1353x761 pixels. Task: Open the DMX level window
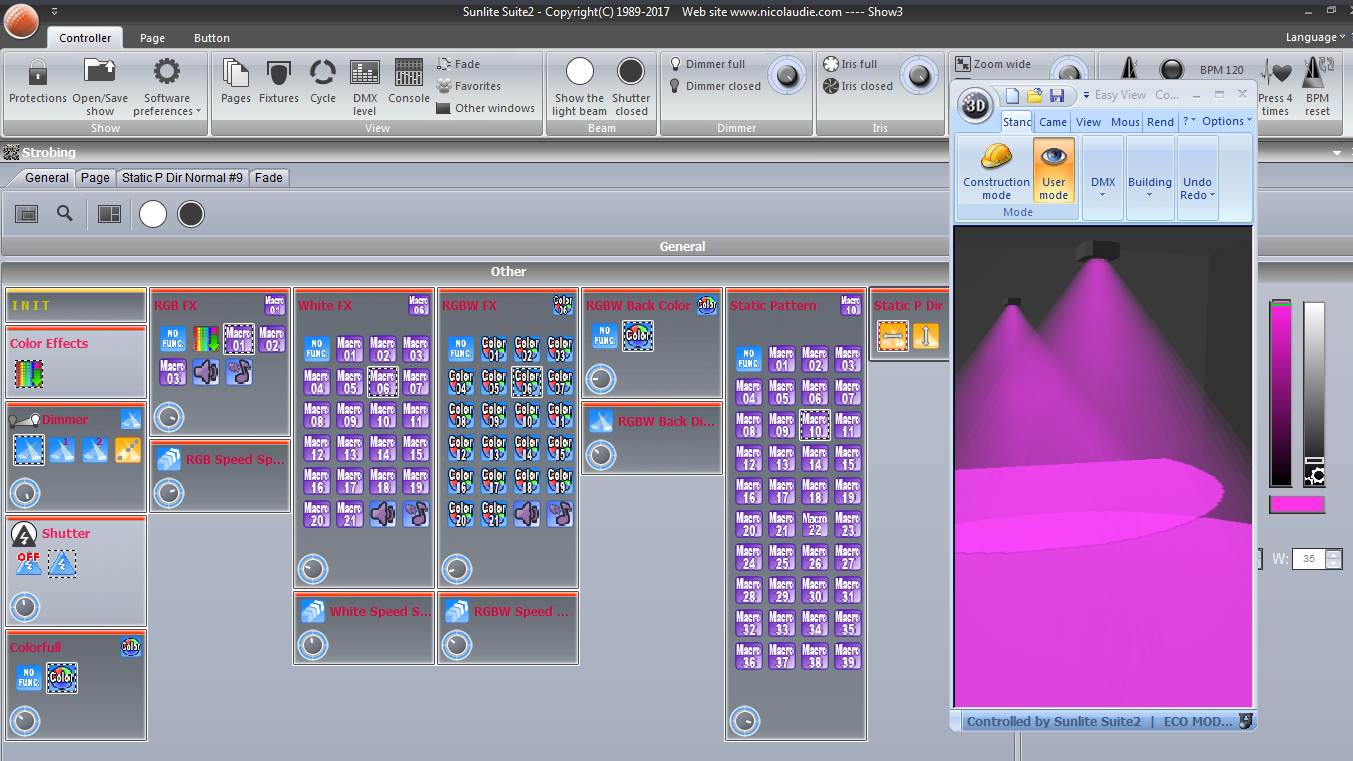coord(365,86)
